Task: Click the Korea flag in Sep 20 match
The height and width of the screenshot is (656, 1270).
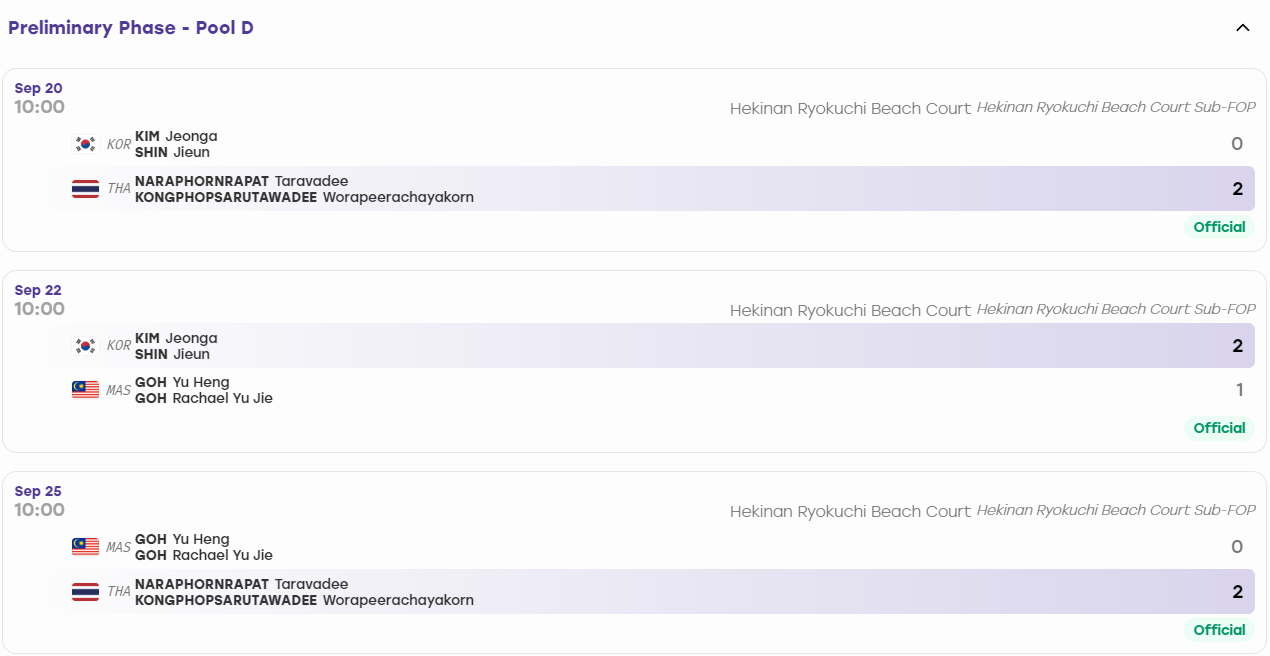Action: click(85, 144)
